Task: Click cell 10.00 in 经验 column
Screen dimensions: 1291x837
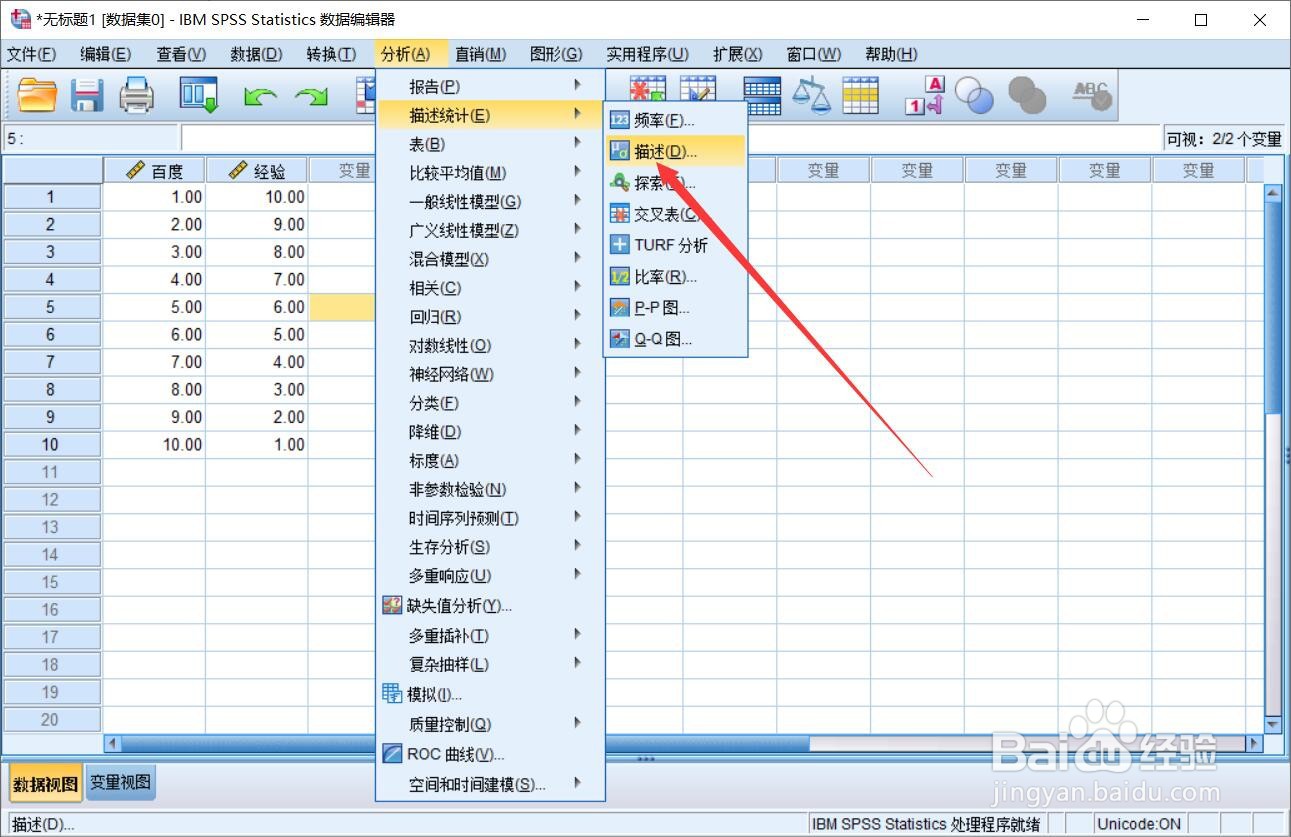Action: click(x=257, y=197)
